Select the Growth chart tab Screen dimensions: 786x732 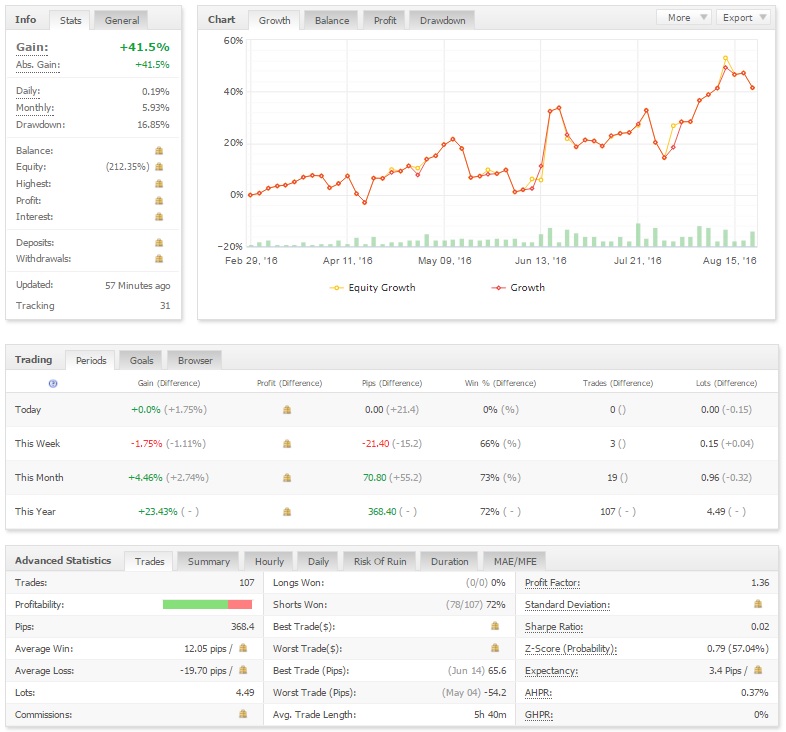[x=274, y=21]
